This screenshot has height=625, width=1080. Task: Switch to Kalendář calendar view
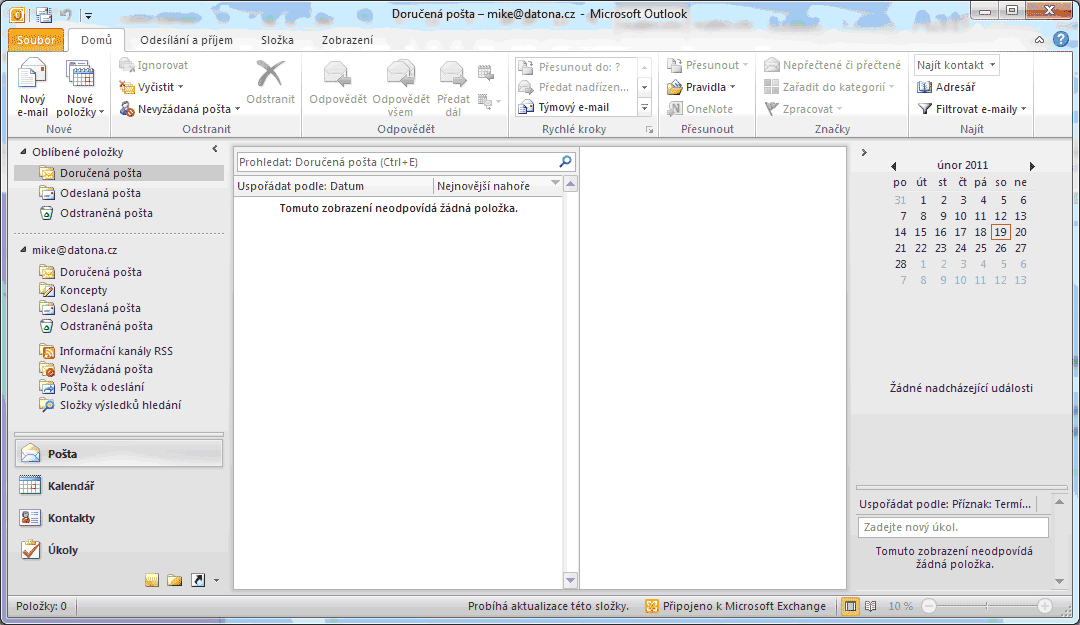pos(118,486)
